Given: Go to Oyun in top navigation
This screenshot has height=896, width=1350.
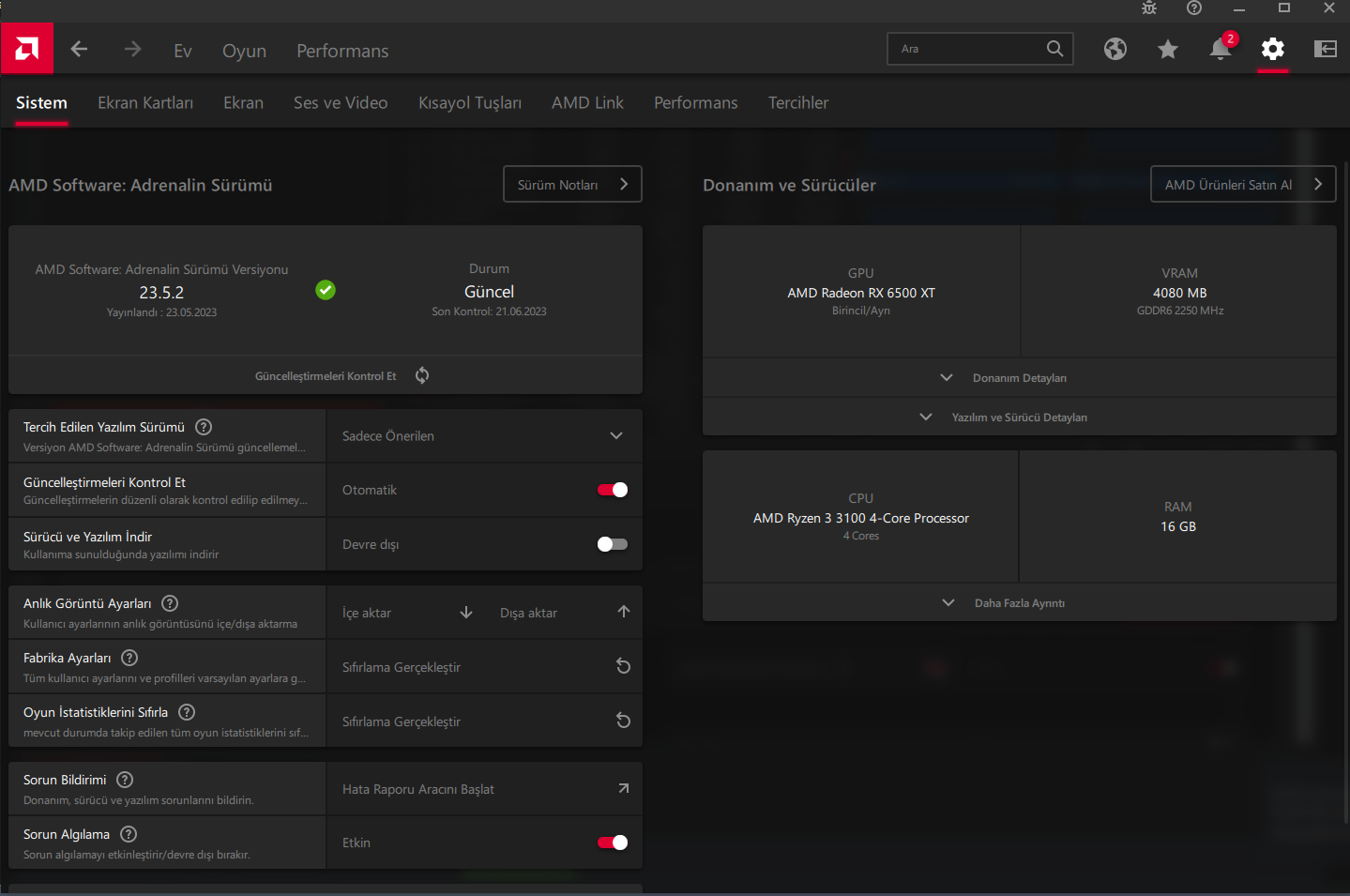Looking at the screenshot, I should (244, 51).
